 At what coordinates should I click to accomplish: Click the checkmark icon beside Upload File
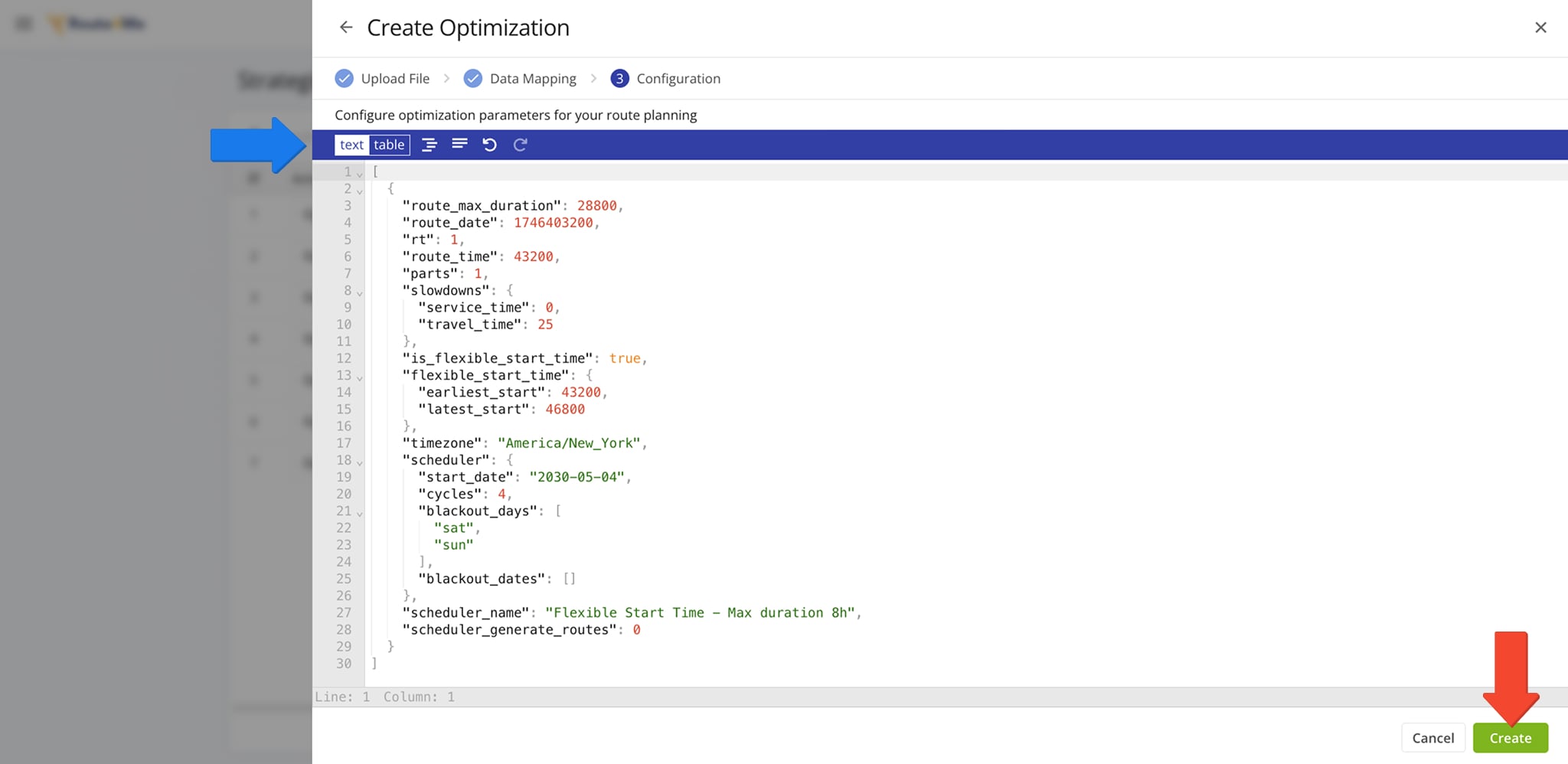pos(345,78)
